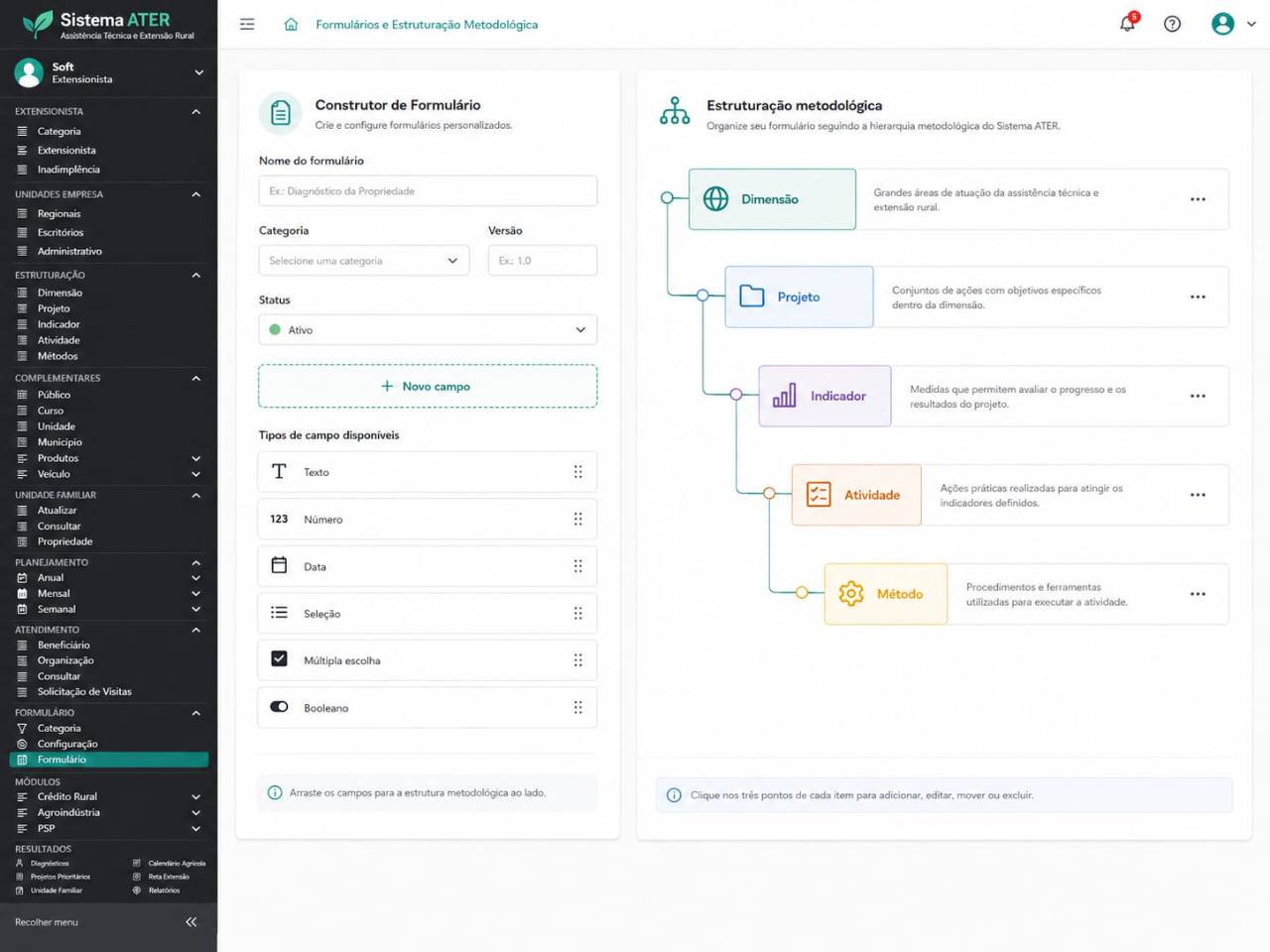Grab the drag handle of Seleção field
1270x952 pixels.
[x=577, y=614]
